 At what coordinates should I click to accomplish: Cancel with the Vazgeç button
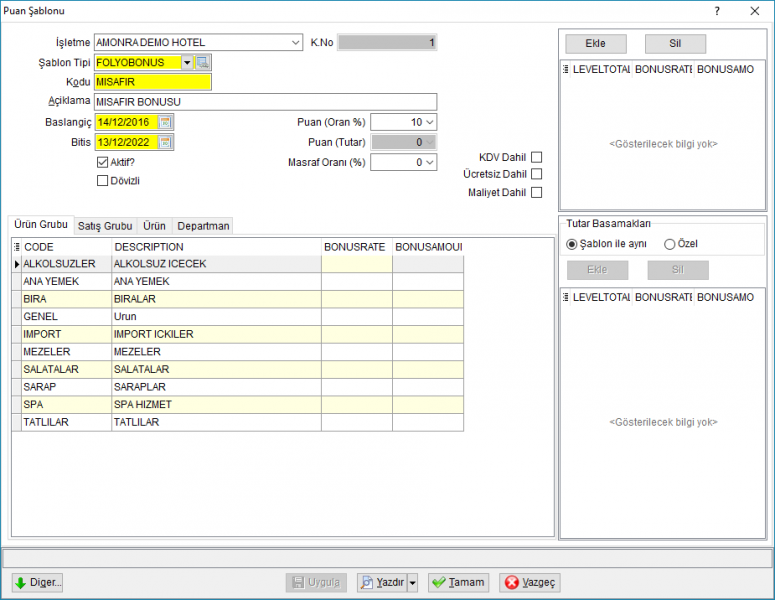tap(530, 582)
